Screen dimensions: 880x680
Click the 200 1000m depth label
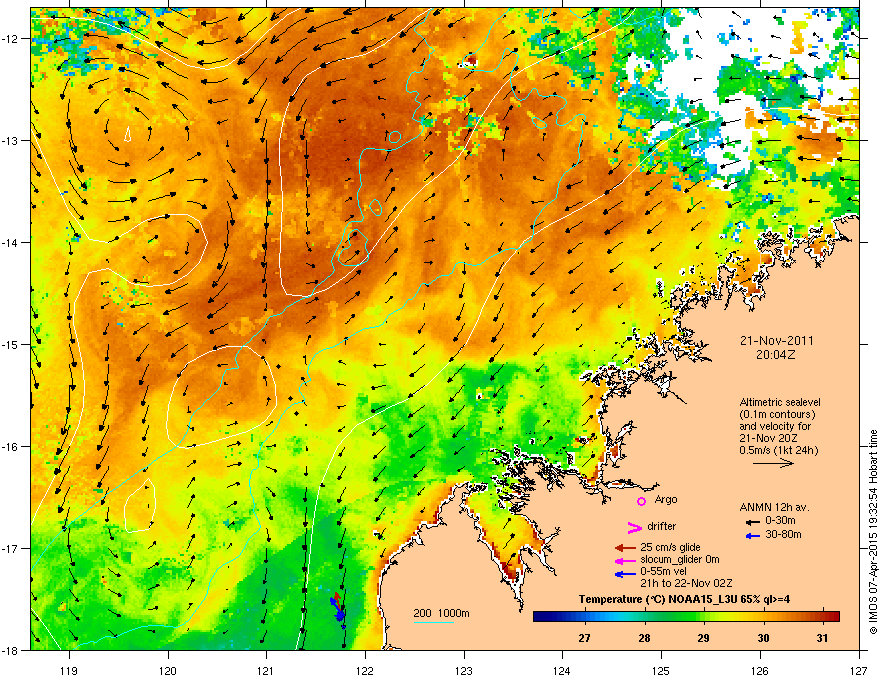point(441,613)
